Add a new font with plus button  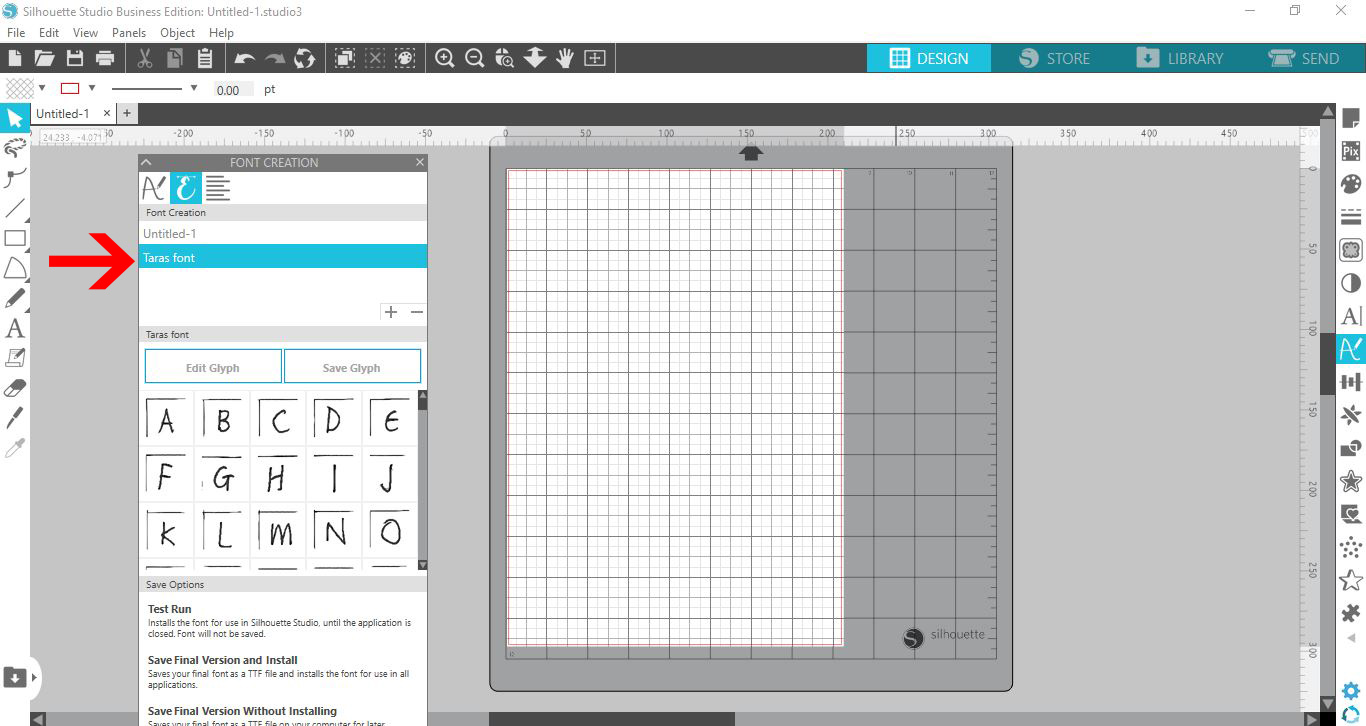(x=391, y=312)
